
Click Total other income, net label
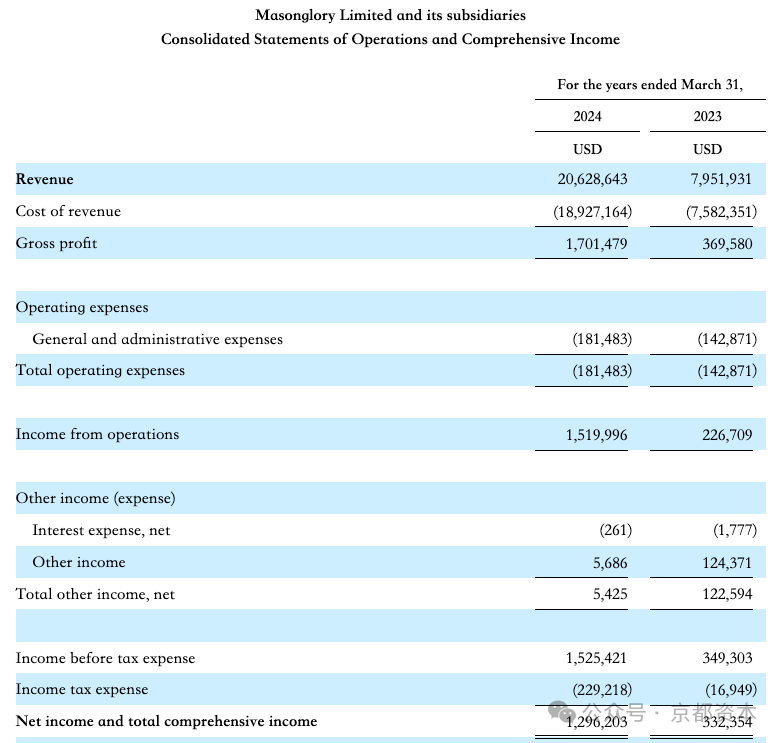coord(95,594)
